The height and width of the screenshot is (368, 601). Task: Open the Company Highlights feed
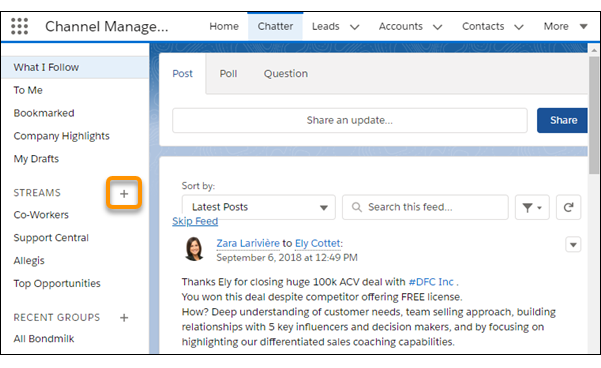pyautogui.click(x=62, y=136)
